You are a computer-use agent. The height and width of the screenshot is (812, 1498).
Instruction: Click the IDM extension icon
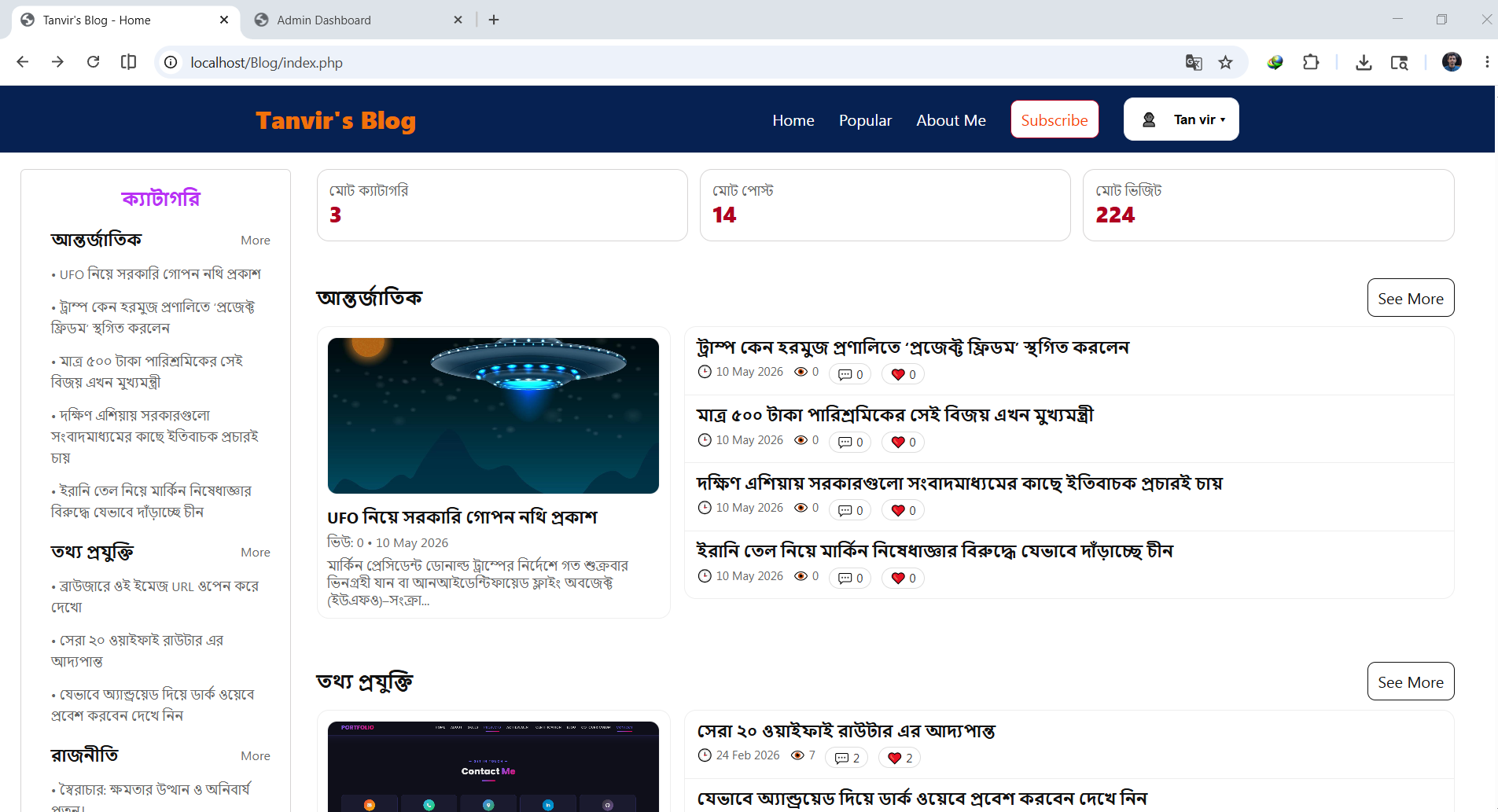tap(1275, 62)
